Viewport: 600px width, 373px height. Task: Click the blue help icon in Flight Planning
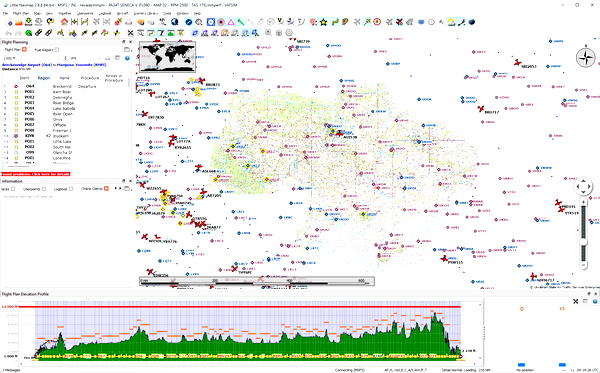(127, 58)
